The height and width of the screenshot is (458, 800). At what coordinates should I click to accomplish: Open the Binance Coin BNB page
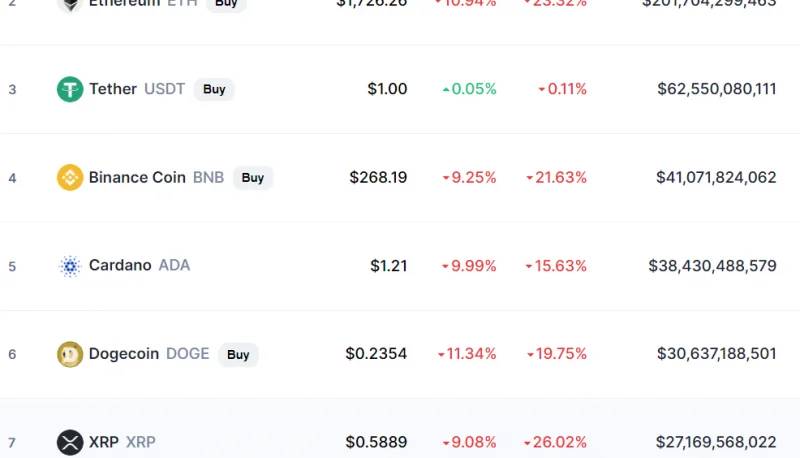[x=156, y=177]
